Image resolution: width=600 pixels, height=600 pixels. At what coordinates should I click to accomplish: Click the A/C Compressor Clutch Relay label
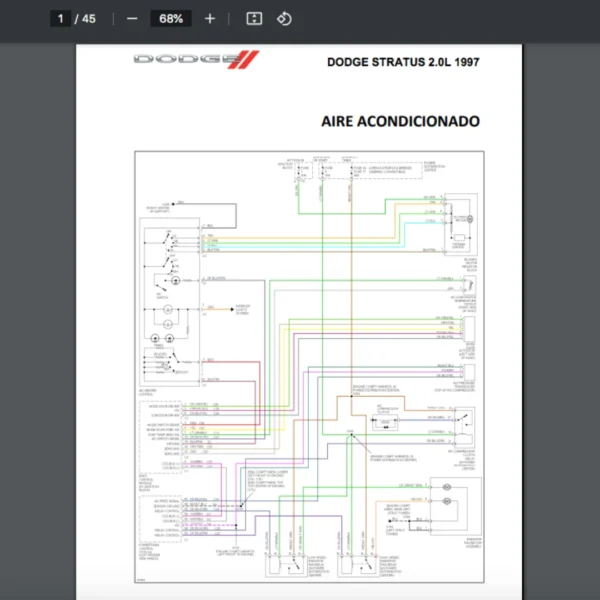point(464,455)
